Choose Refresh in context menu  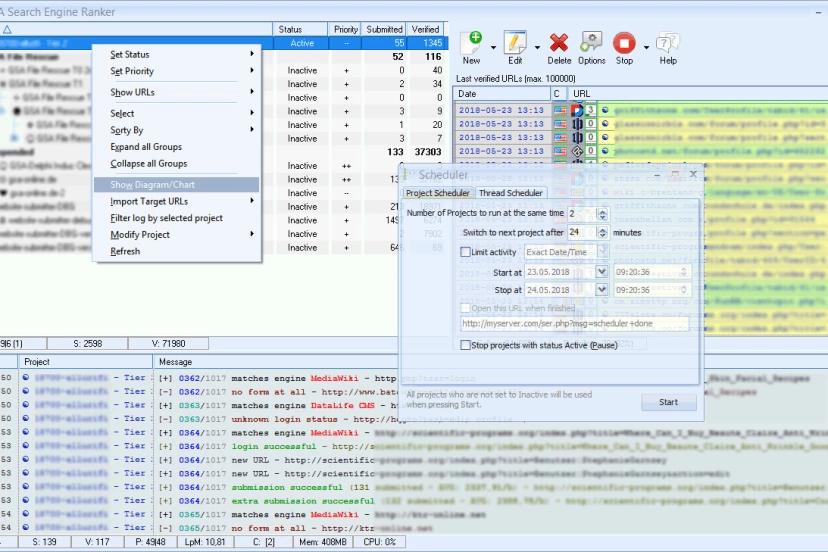tap(177, 251)
